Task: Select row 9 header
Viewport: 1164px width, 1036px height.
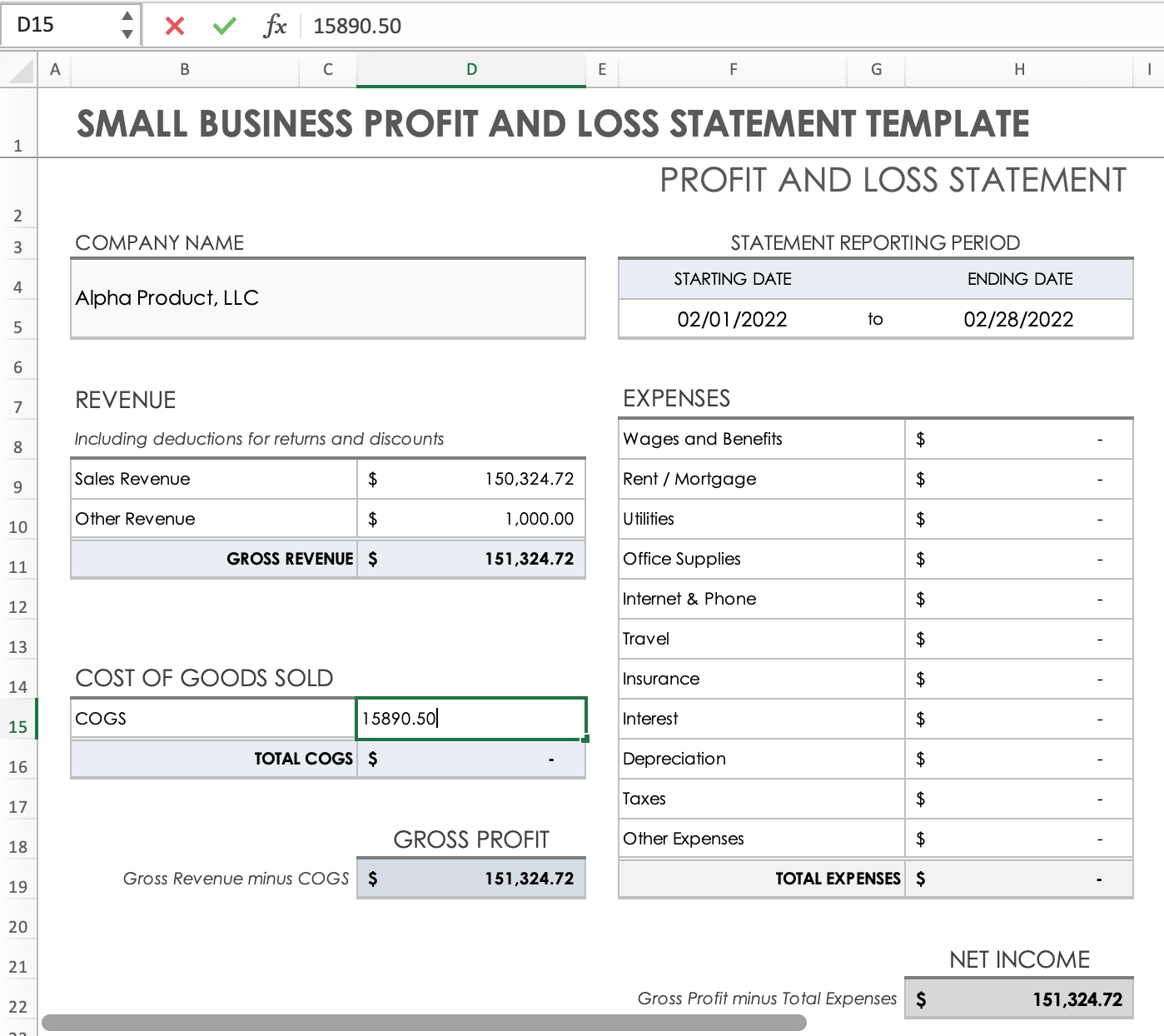Action: pyautogui.click(x=18, y=480)
